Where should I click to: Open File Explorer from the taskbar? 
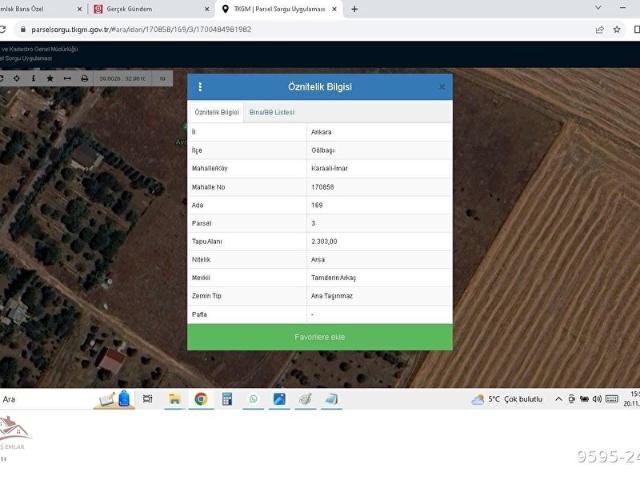[x=174, y=399]
